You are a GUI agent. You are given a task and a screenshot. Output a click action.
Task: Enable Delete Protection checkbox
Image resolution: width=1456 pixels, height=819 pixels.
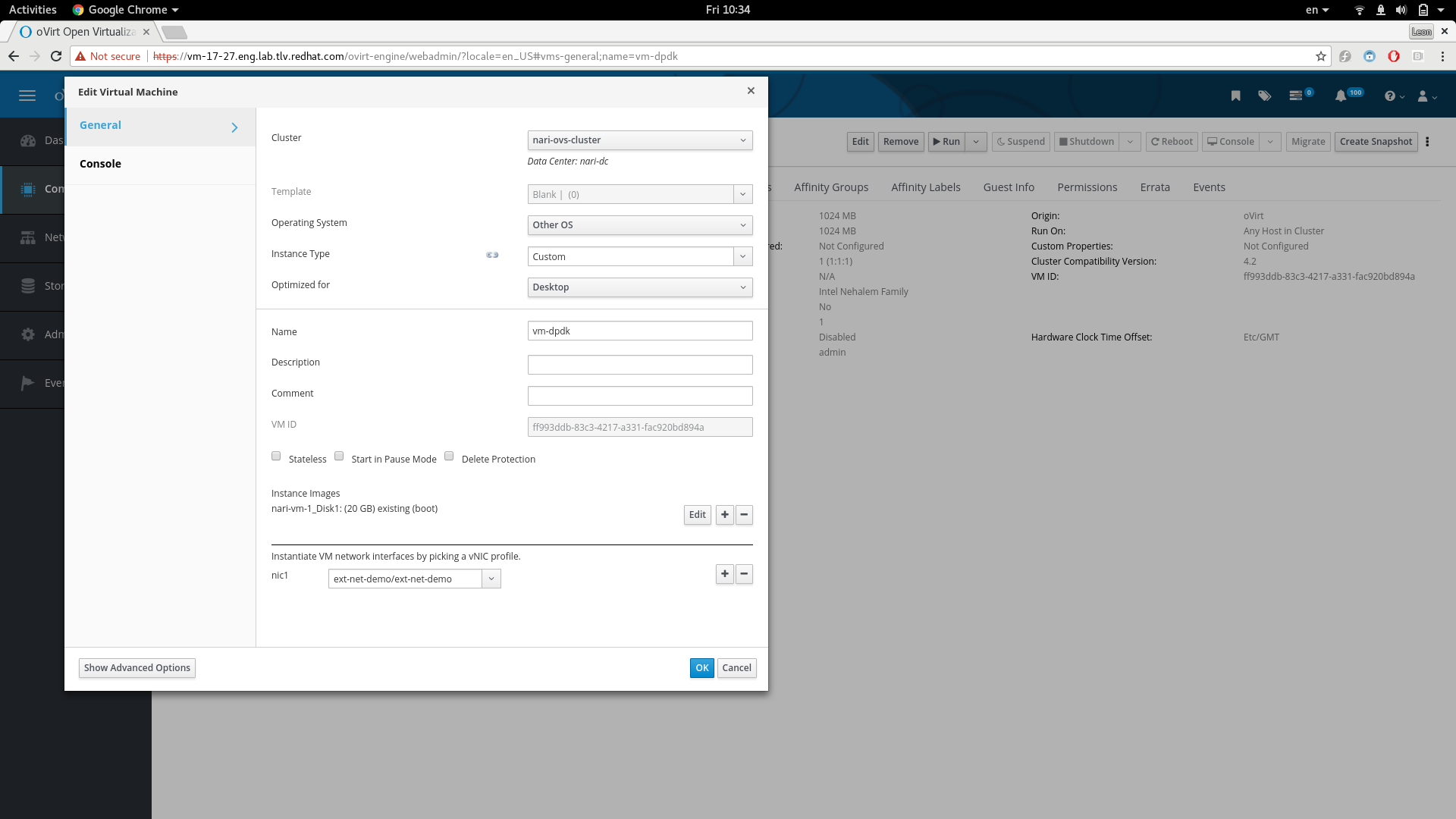(449, 457)
